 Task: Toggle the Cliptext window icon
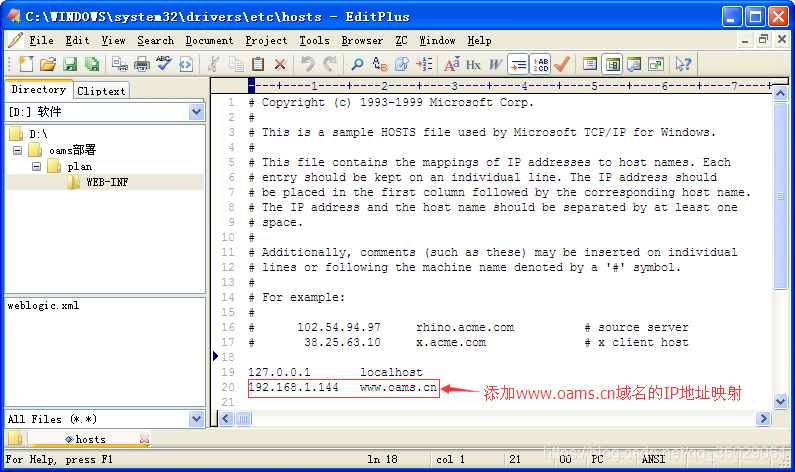coord(590,64)
